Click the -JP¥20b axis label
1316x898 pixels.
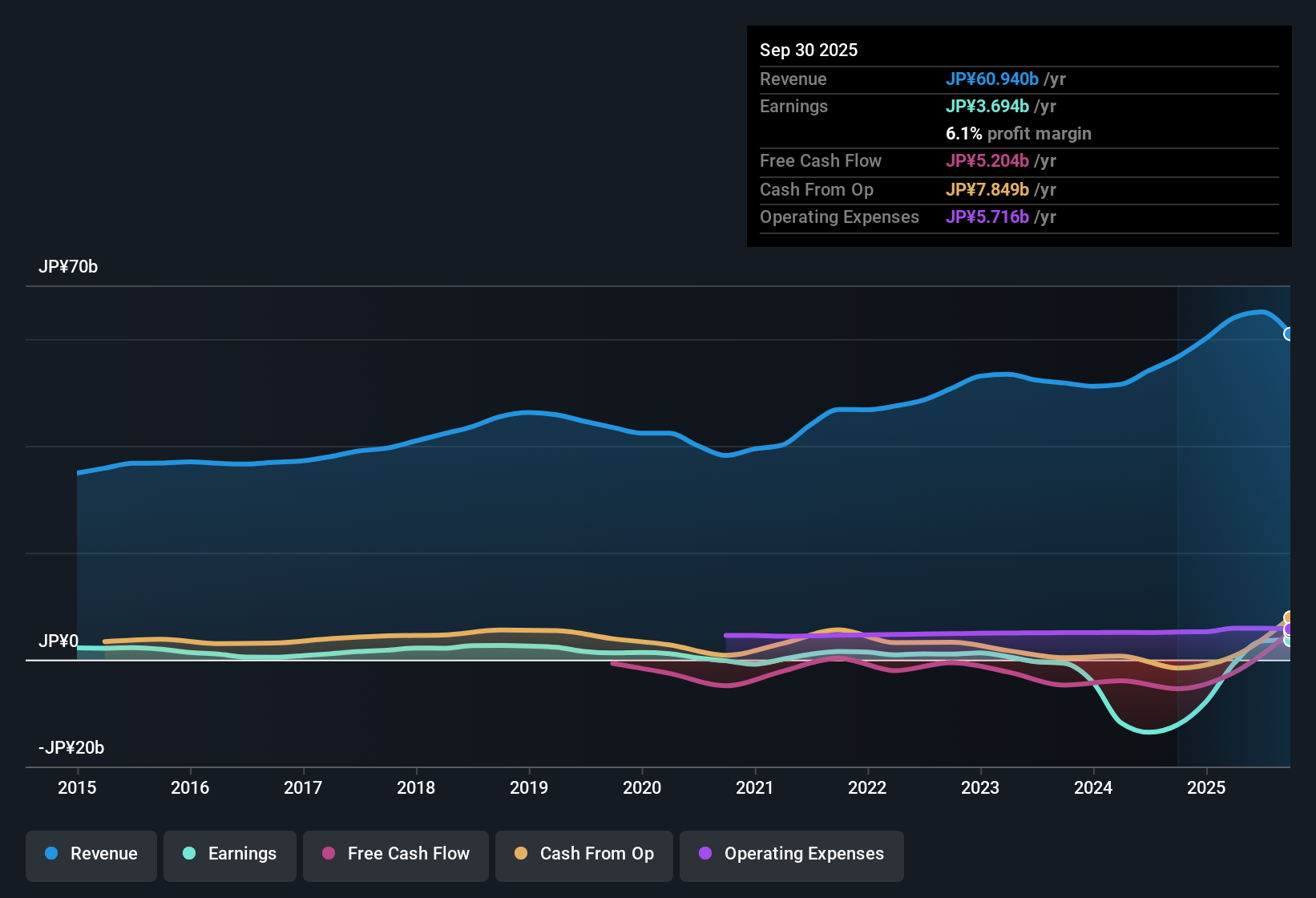pos(71,747)
